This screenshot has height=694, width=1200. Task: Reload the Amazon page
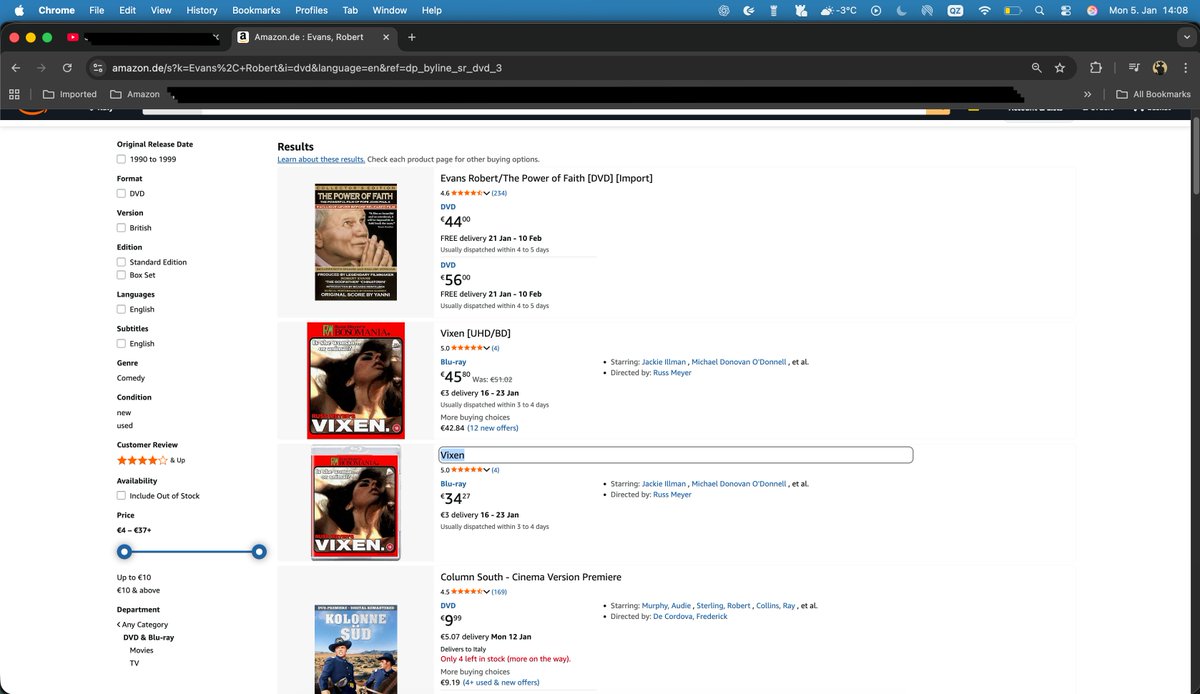[67, 67]
